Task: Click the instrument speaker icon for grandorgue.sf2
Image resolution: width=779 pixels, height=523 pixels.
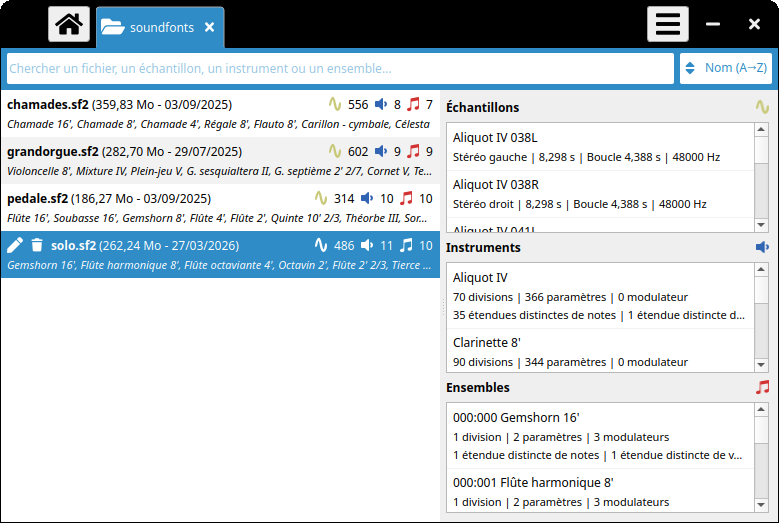Action: [x=381, y=152]
